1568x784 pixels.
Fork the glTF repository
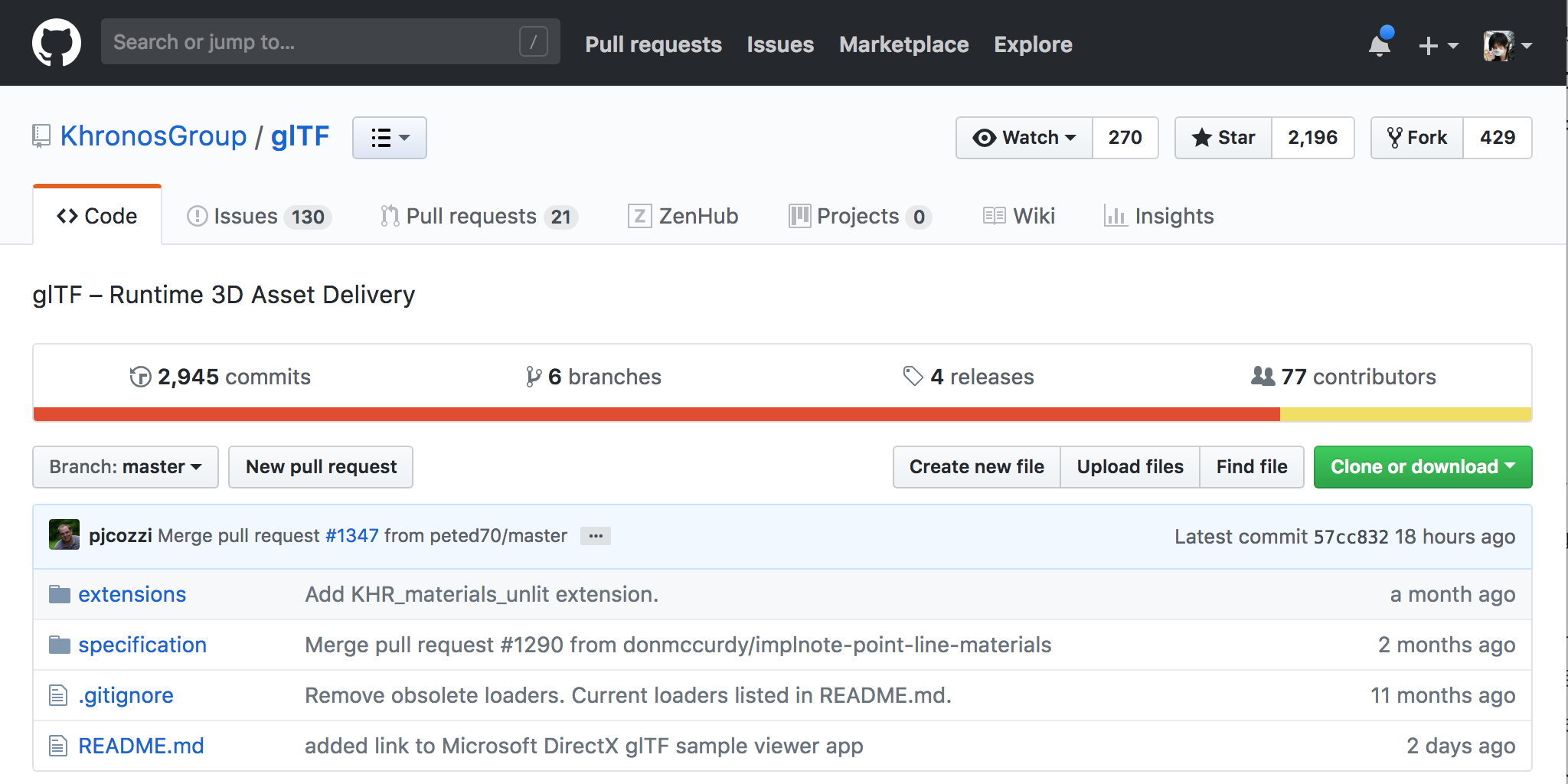point(1417,138)
